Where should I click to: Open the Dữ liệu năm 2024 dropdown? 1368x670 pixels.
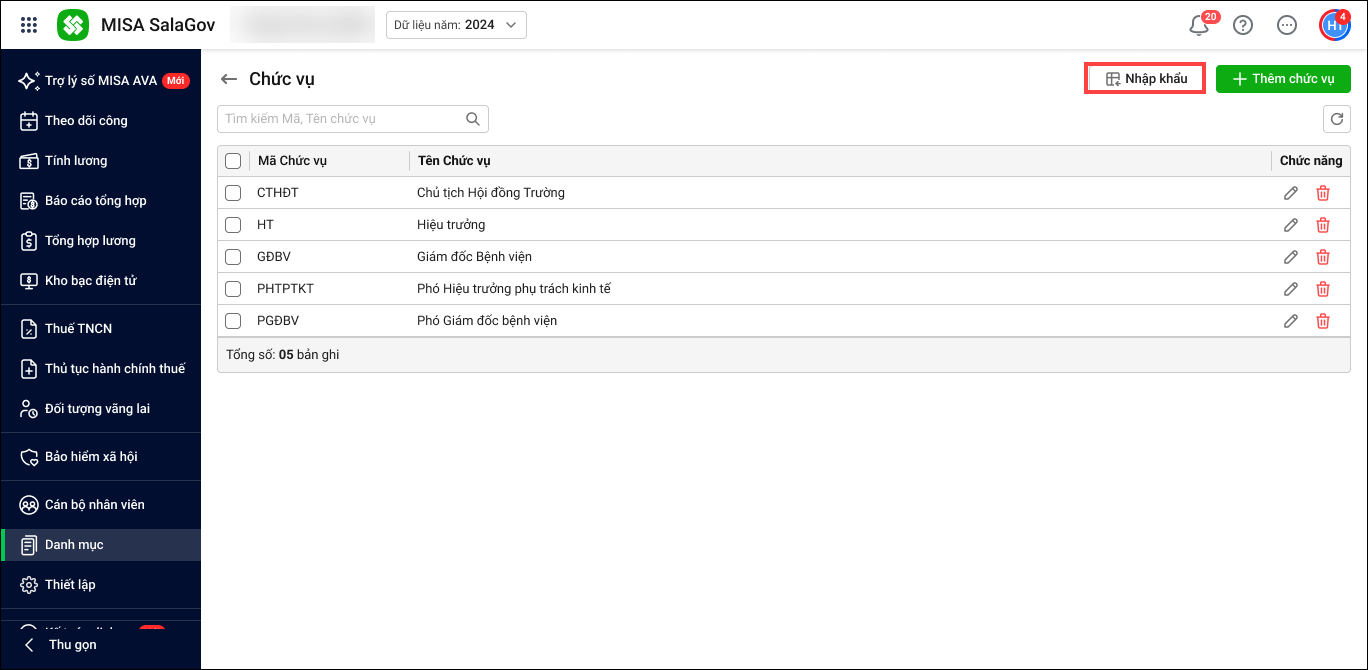click(x=456, y=25)
